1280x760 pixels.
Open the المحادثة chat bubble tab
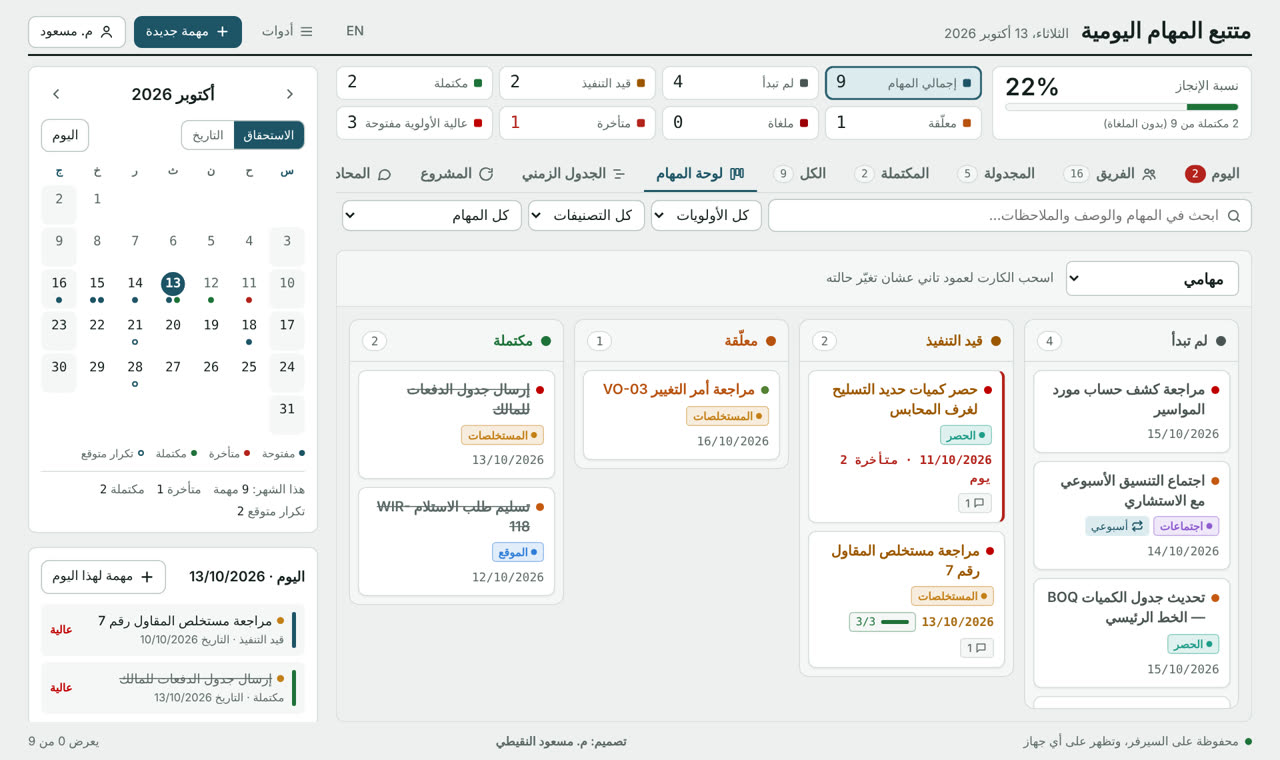tap(364, 174)
